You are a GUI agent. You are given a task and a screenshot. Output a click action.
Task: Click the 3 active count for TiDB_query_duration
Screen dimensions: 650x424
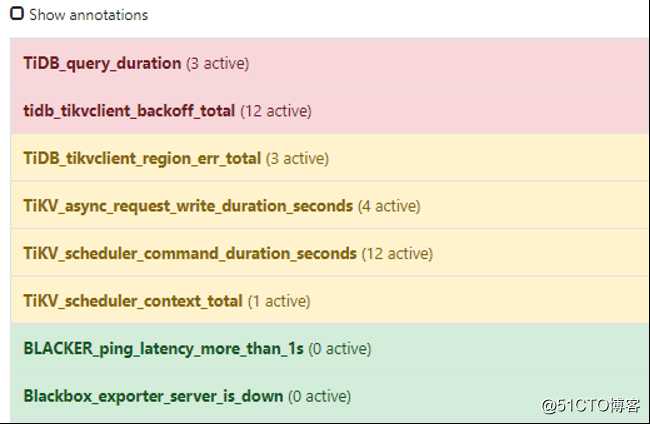217,63
